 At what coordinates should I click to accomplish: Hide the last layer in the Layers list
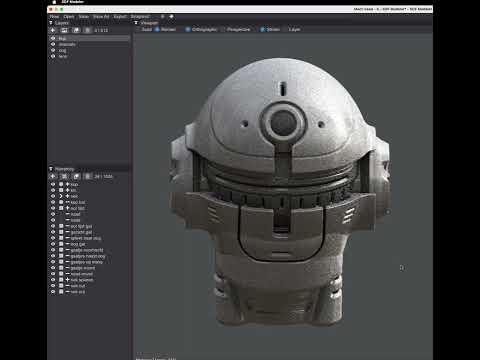click(x=53, y=56)
